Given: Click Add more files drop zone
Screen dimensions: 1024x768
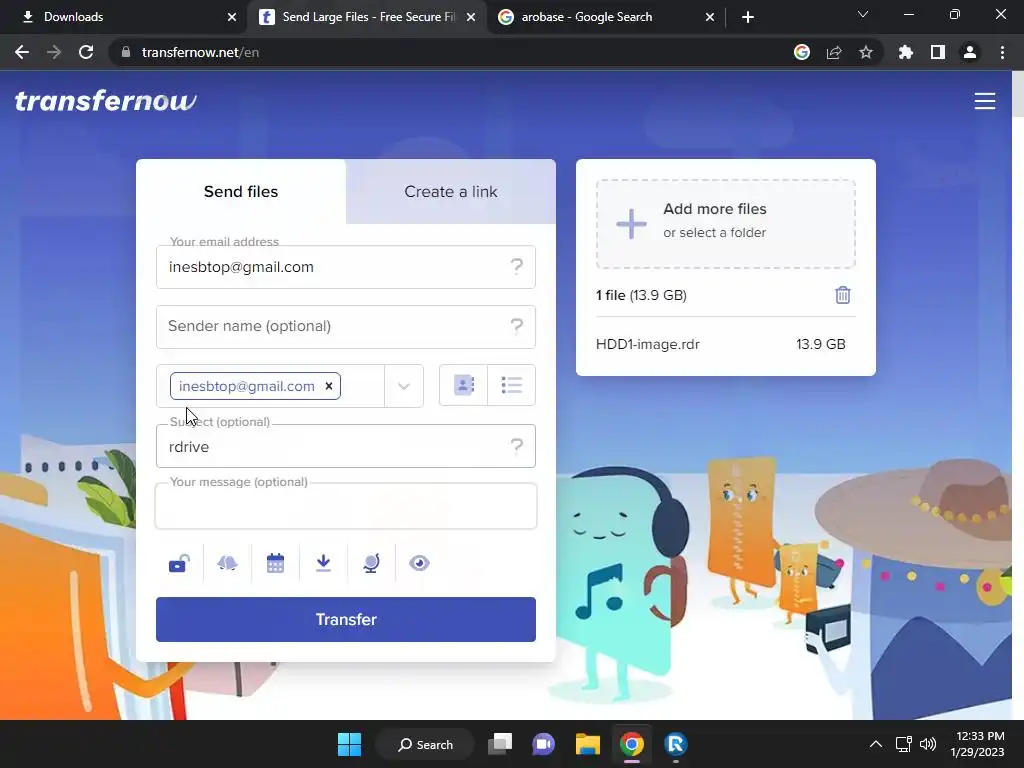Looking at the screenshot, I should pyautogui.click(x=726, y=224).
